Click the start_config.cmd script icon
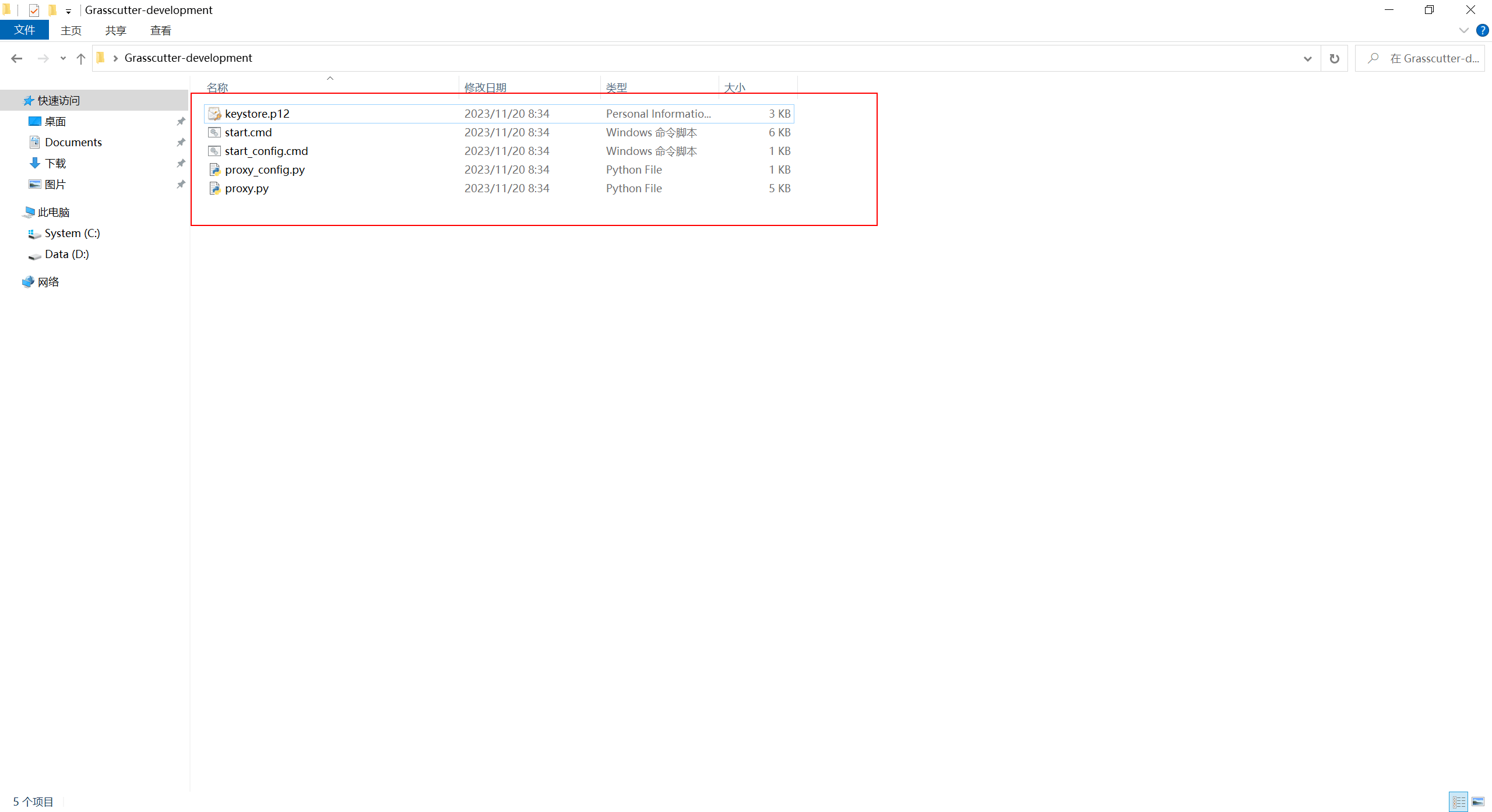 [x=214, y=151]
